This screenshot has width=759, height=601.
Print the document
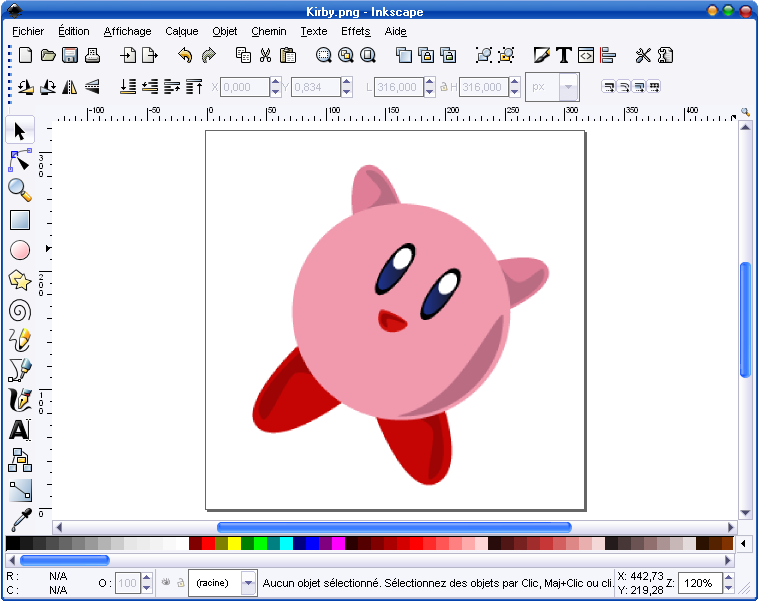click(92, 55)
